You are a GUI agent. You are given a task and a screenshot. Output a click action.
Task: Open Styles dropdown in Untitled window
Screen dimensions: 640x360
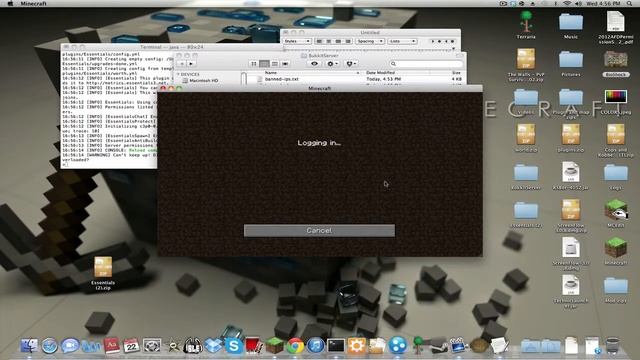[297, 41]
